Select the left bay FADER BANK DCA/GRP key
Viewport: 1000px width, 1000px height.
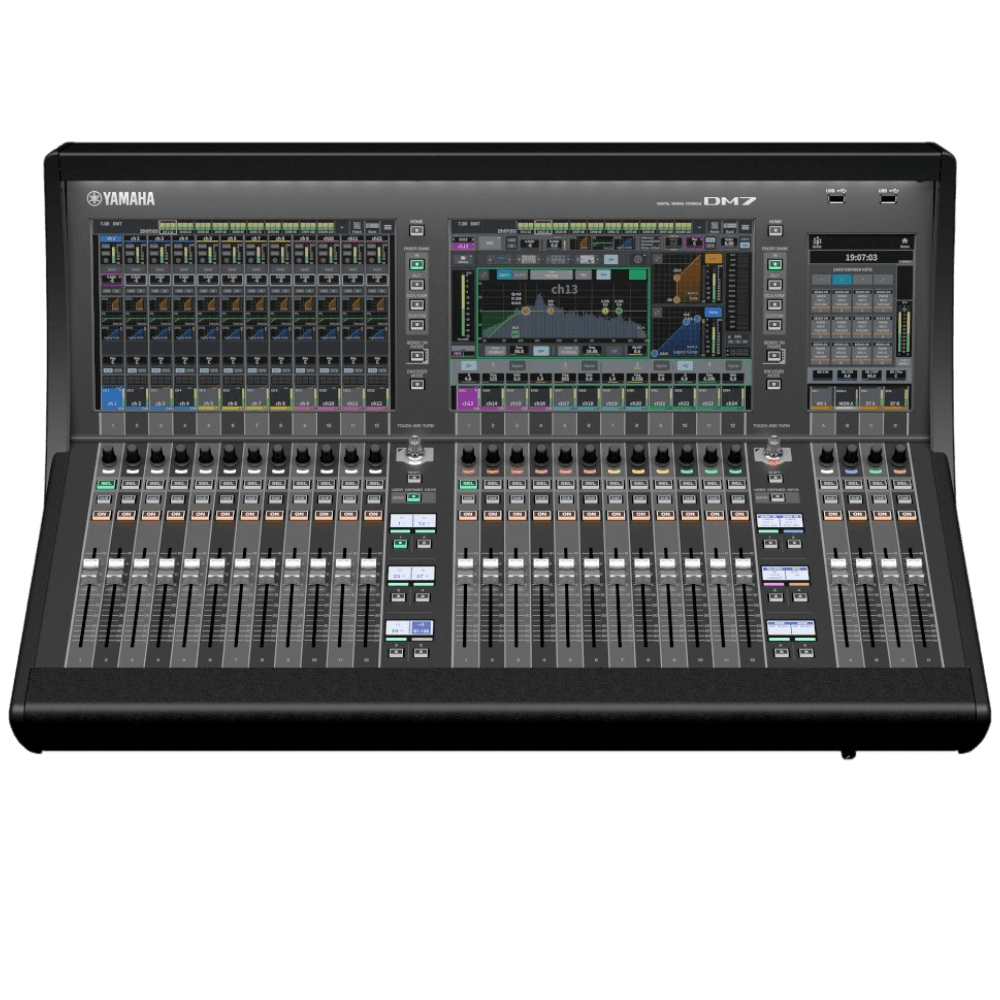416,305
